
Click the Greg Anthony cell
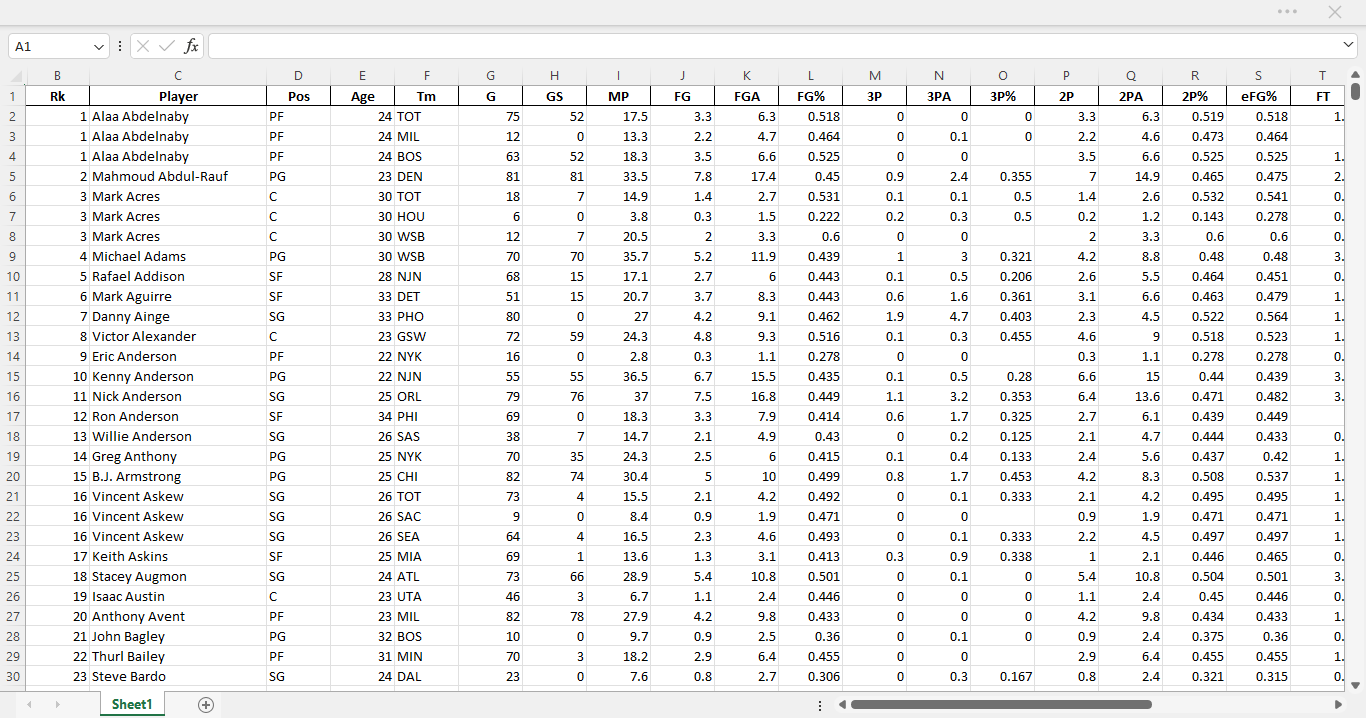pos(178,456)
